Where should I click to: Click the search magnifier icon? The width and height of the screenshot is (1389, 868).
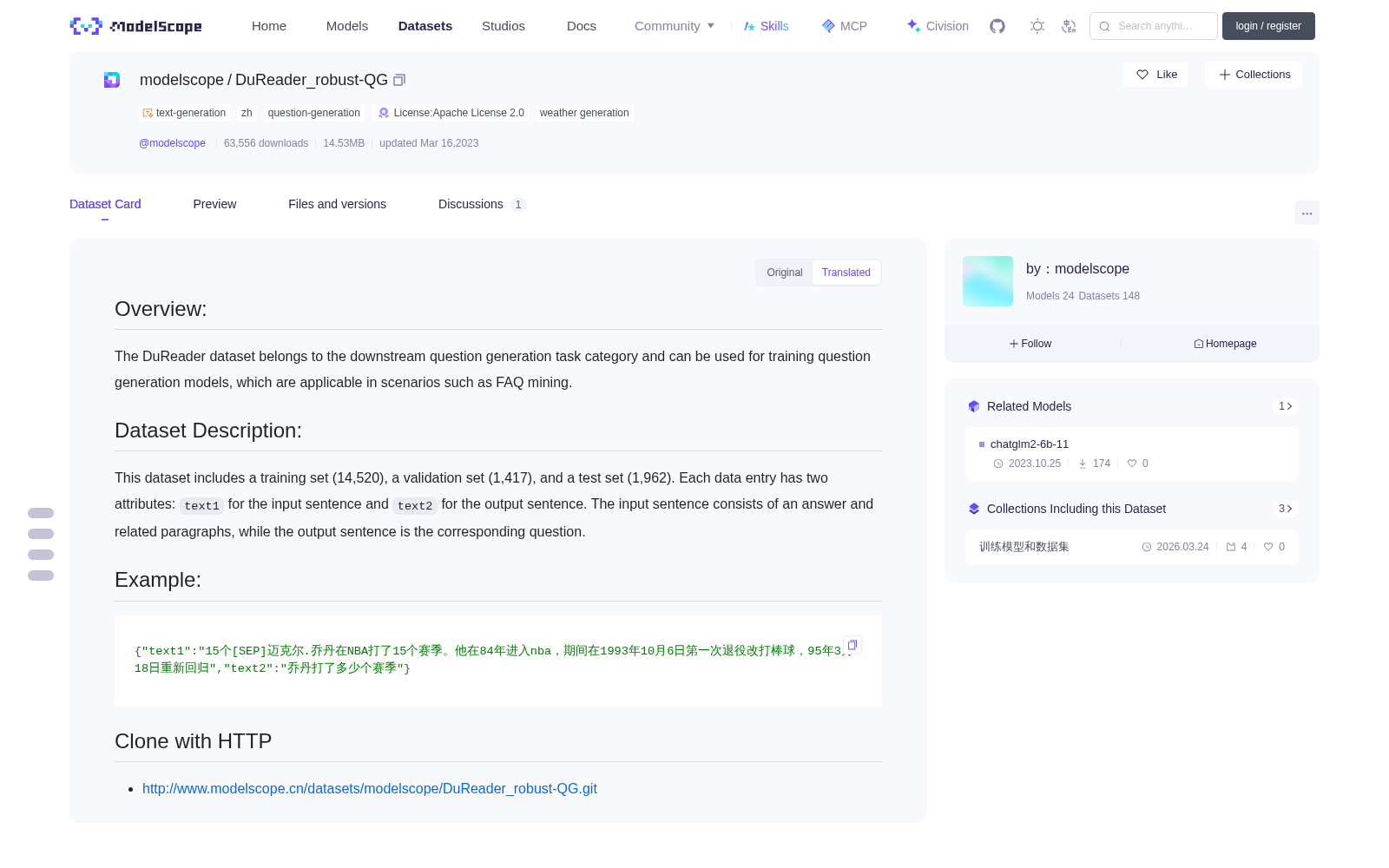pyautogui.click(x=1104, y=26)
